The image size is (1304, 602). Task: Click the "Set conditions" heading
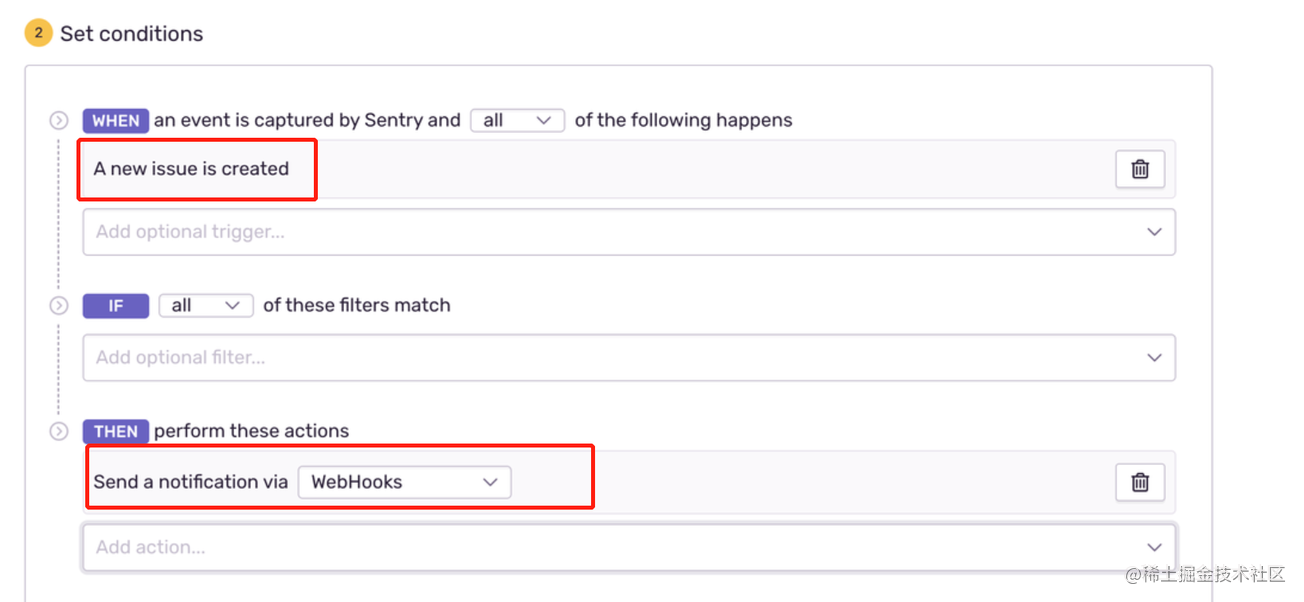(131, 33)
